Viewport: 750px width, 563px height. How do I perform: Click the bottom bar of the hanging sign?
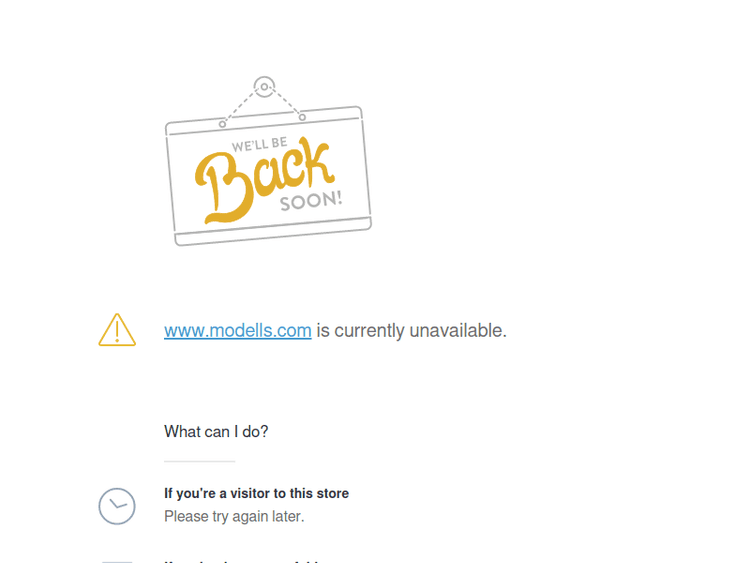pyautogui.click(x=273, y=232)
